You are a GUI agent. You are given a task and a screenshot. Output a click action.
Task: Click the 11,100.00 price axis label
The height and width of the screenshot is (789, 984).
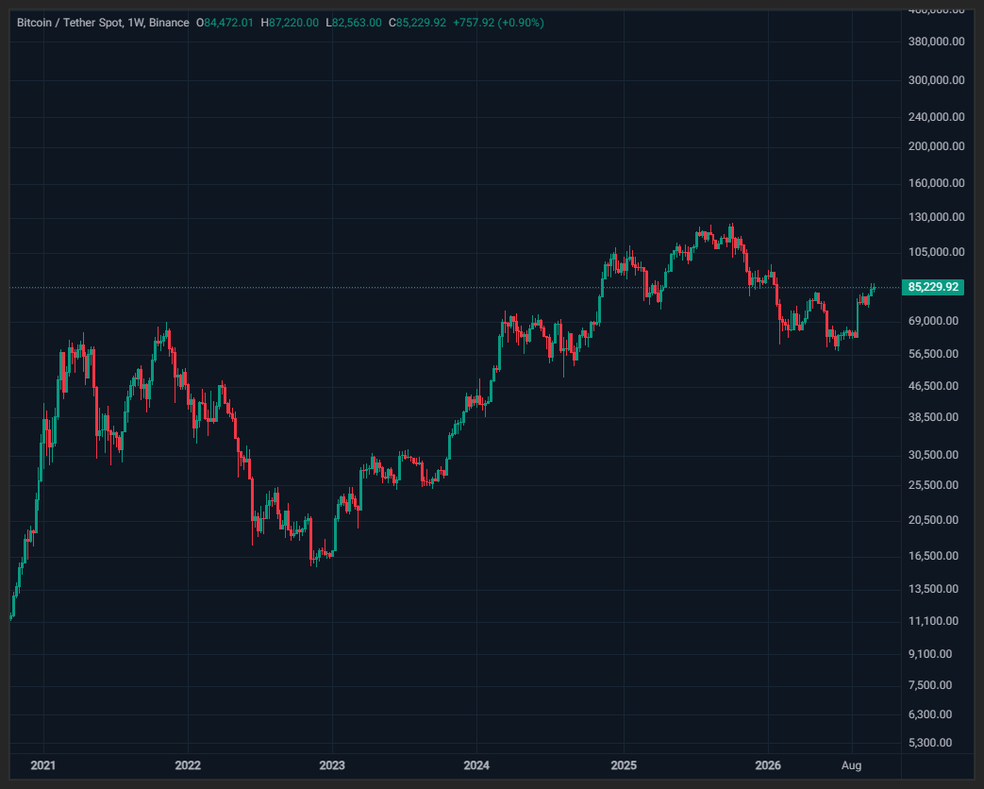(933, 621)
